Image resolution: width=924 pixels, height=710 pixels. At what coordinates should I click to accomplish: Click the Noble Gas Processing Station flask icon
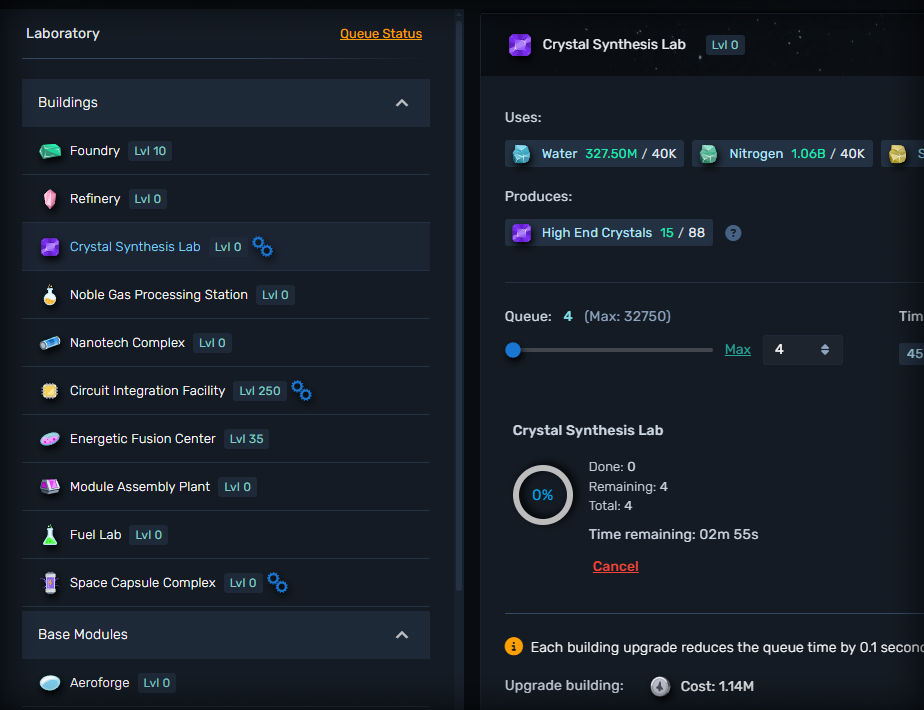(x=50, y=295)
